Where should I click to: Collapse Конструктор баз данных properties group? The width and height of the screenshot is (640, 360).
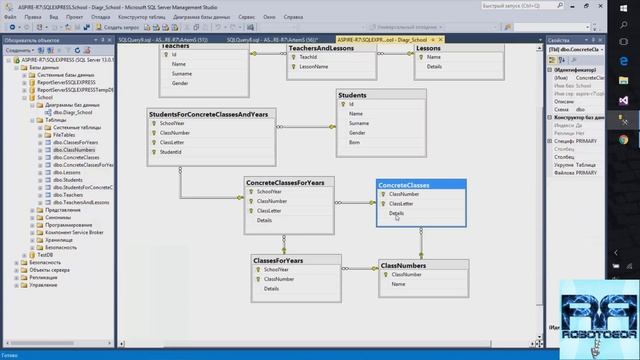550,117
